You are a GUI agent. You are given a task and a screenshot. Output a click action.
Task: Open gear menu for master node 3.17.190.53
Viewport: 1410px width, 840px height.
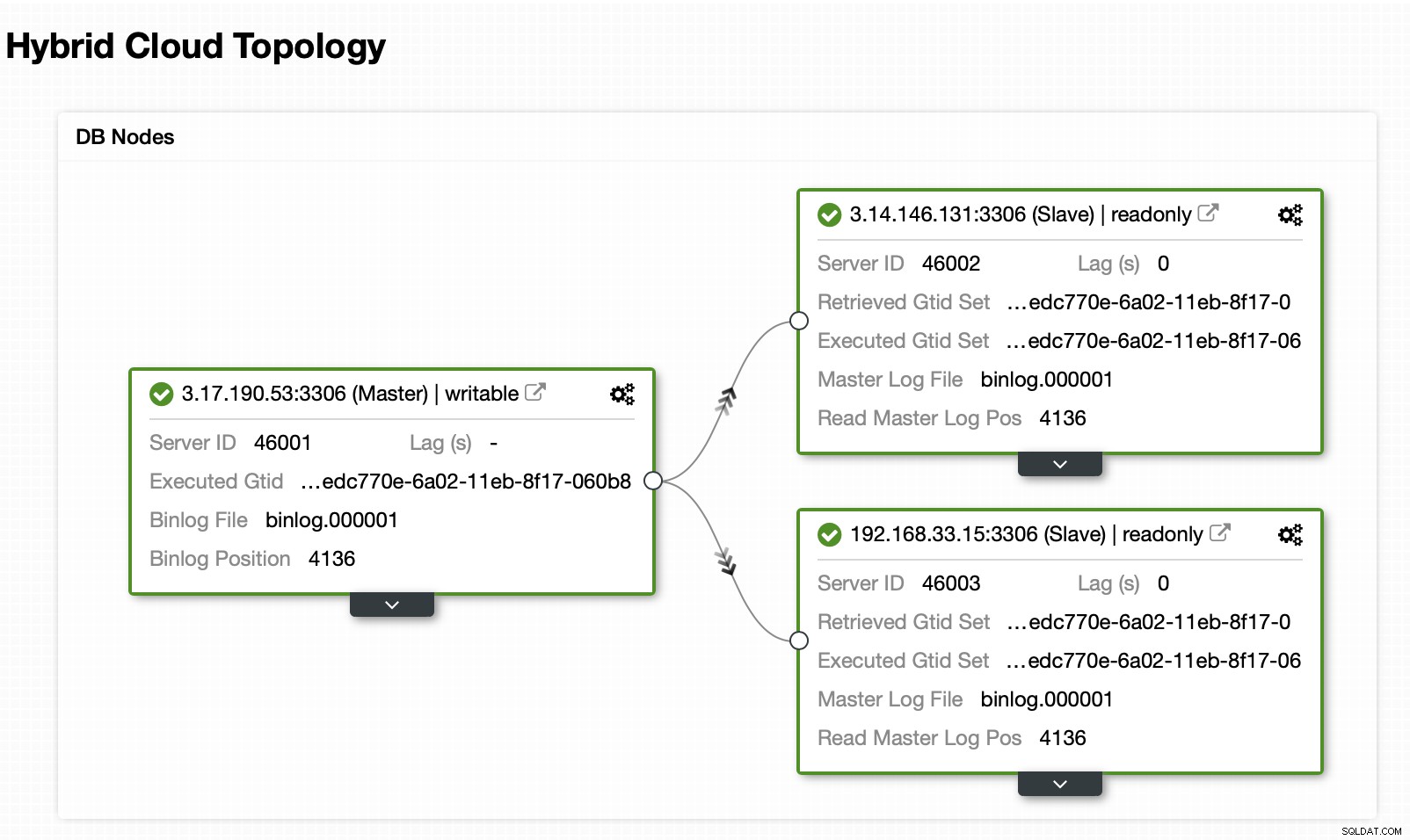pos(622,394)
